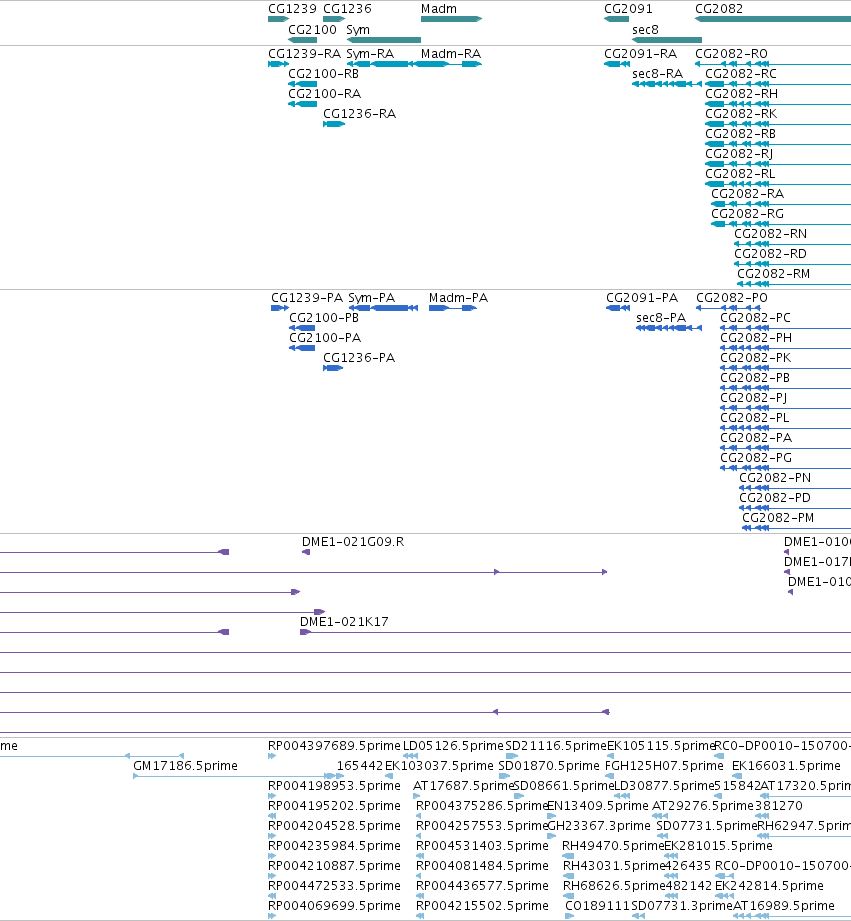Click EST "GM17186.5prime"
851x921 pixels.
click(186, 766)
